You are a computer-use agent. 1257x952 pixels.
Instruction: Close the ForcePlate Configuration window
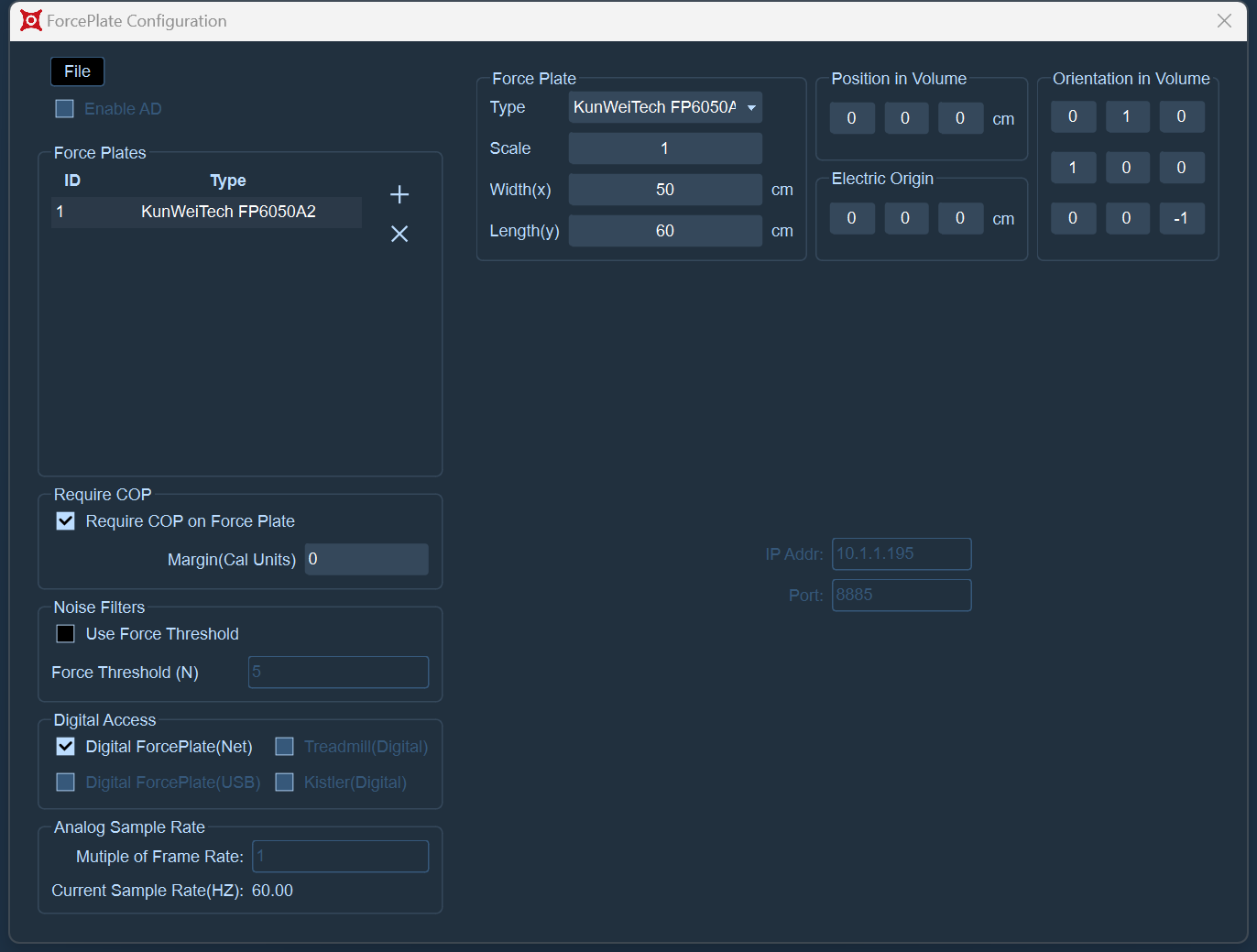[x=1224, y=20]
